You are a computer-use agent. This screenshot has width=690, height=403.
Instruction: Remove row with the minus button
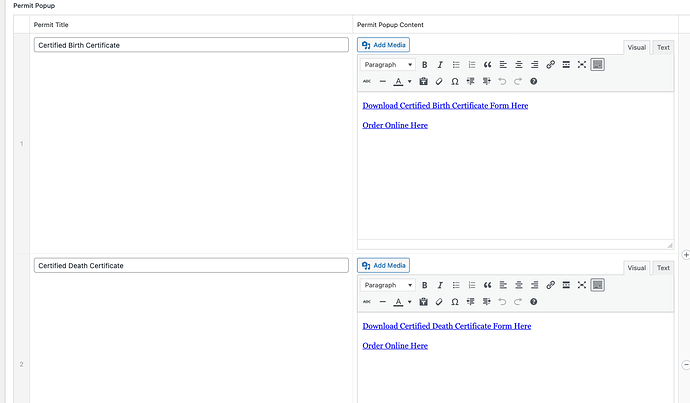coord(686,365)
